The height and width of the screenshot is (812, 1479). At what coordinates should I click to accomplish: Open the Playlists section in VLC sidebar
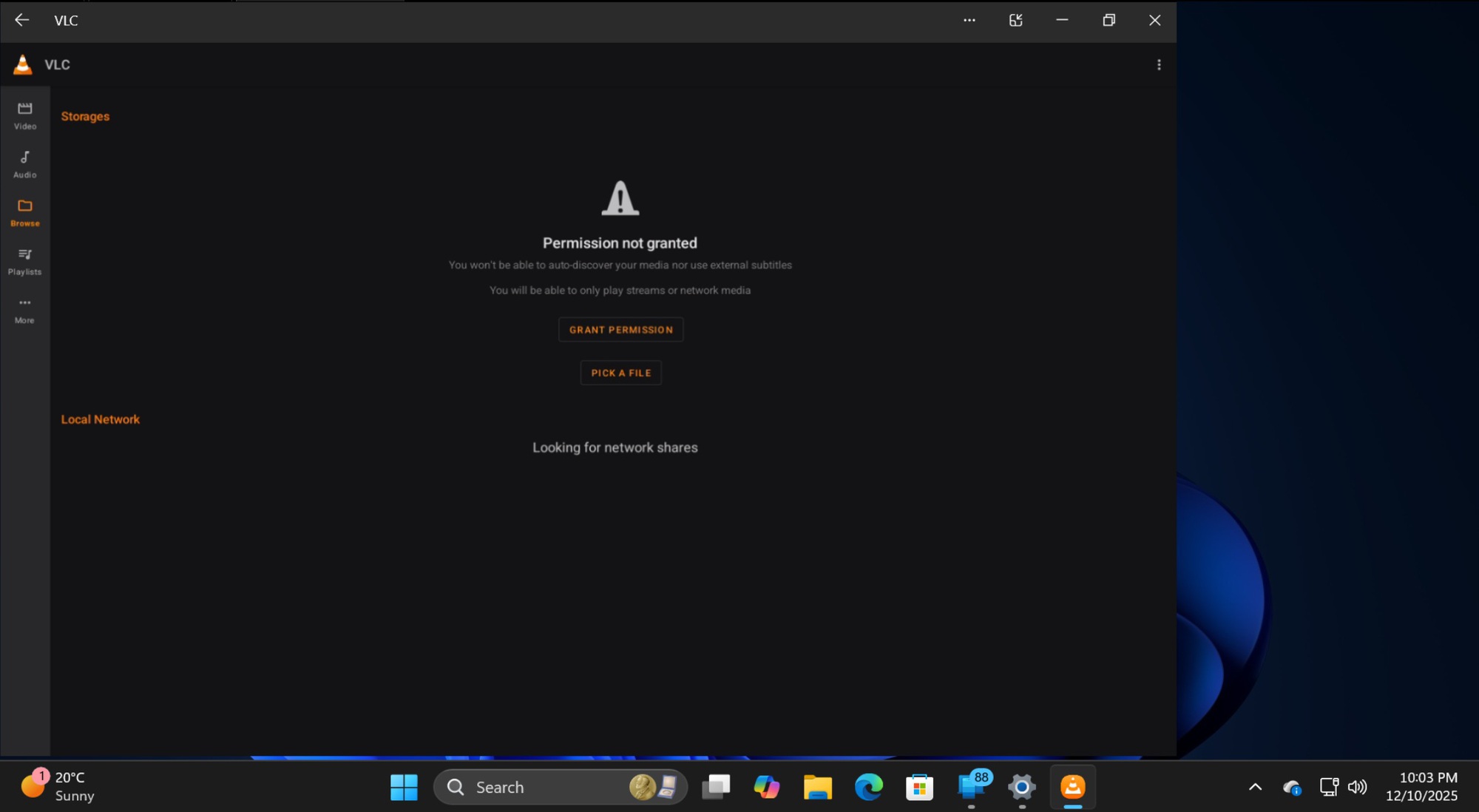click(x=24, y=260)
